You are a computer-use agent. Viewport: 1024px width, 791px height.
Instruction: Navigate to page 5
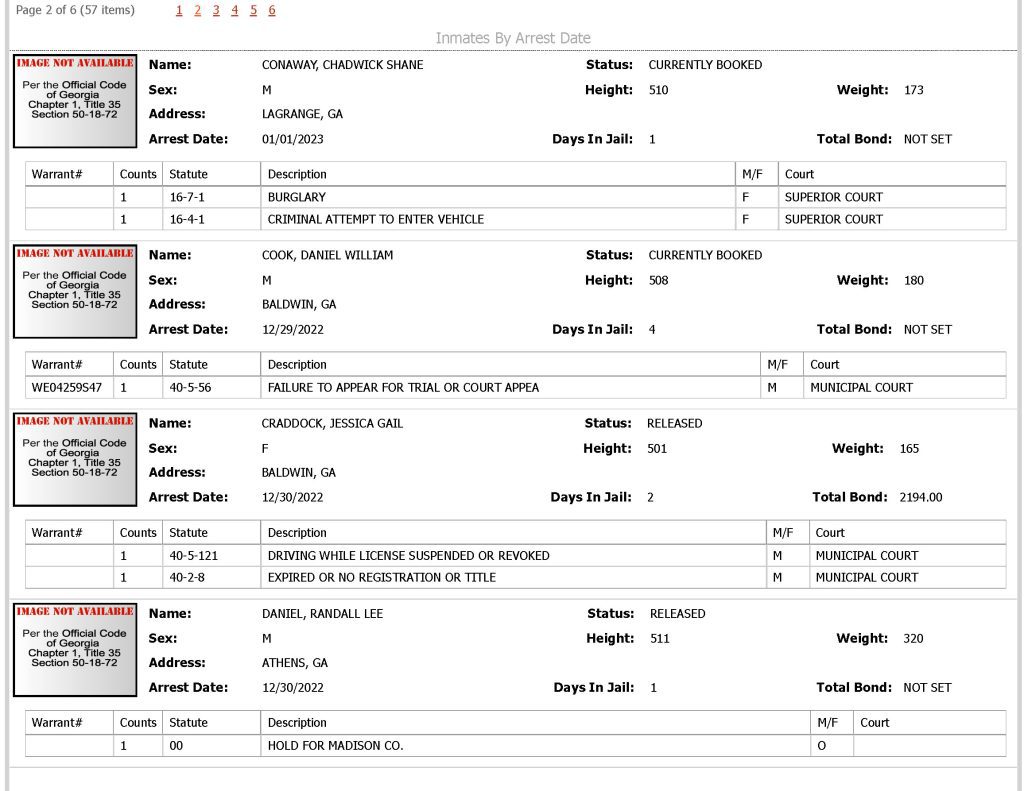(253, 10)
